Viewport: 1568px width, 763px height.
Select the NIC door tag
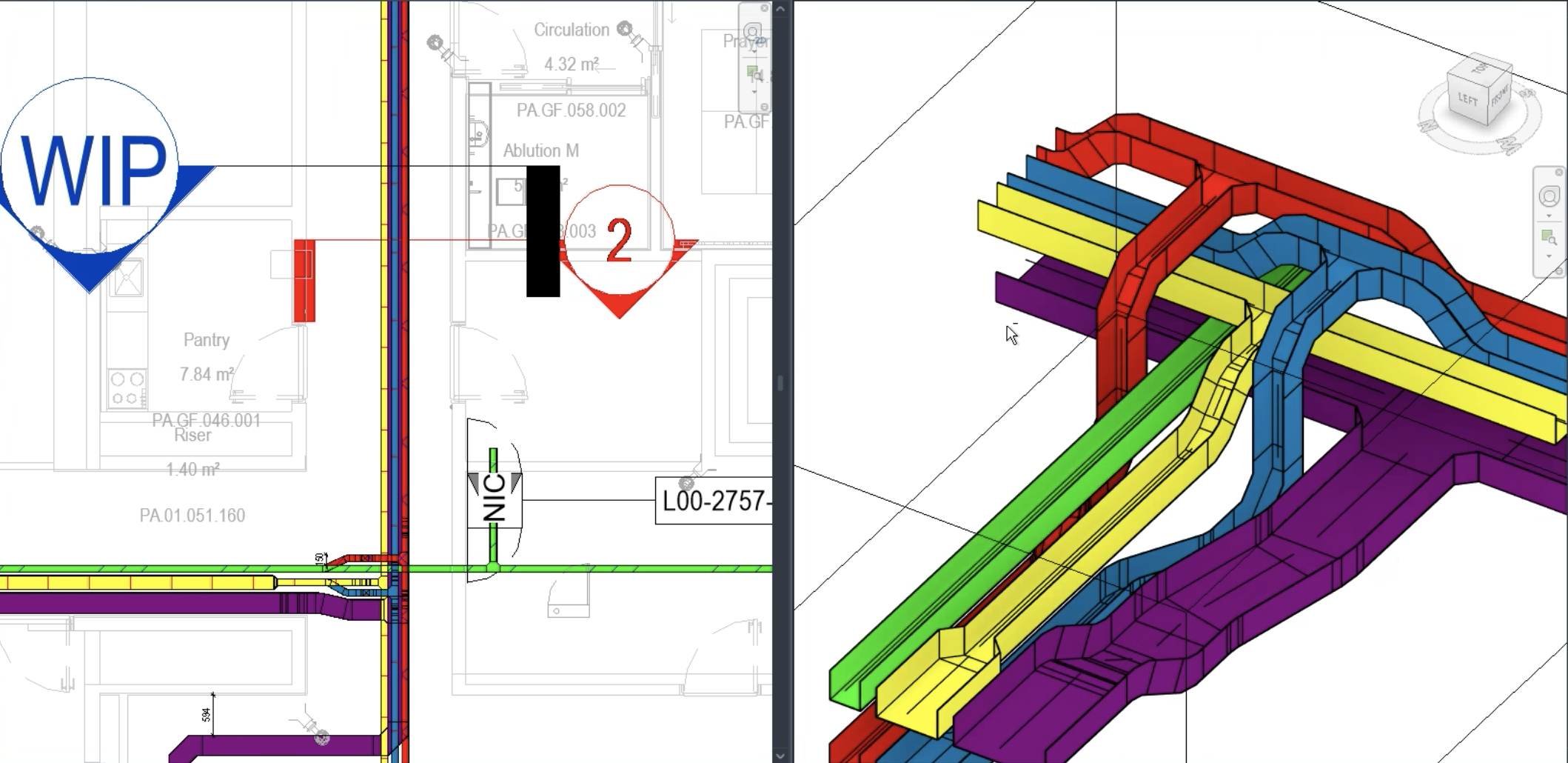494,499
